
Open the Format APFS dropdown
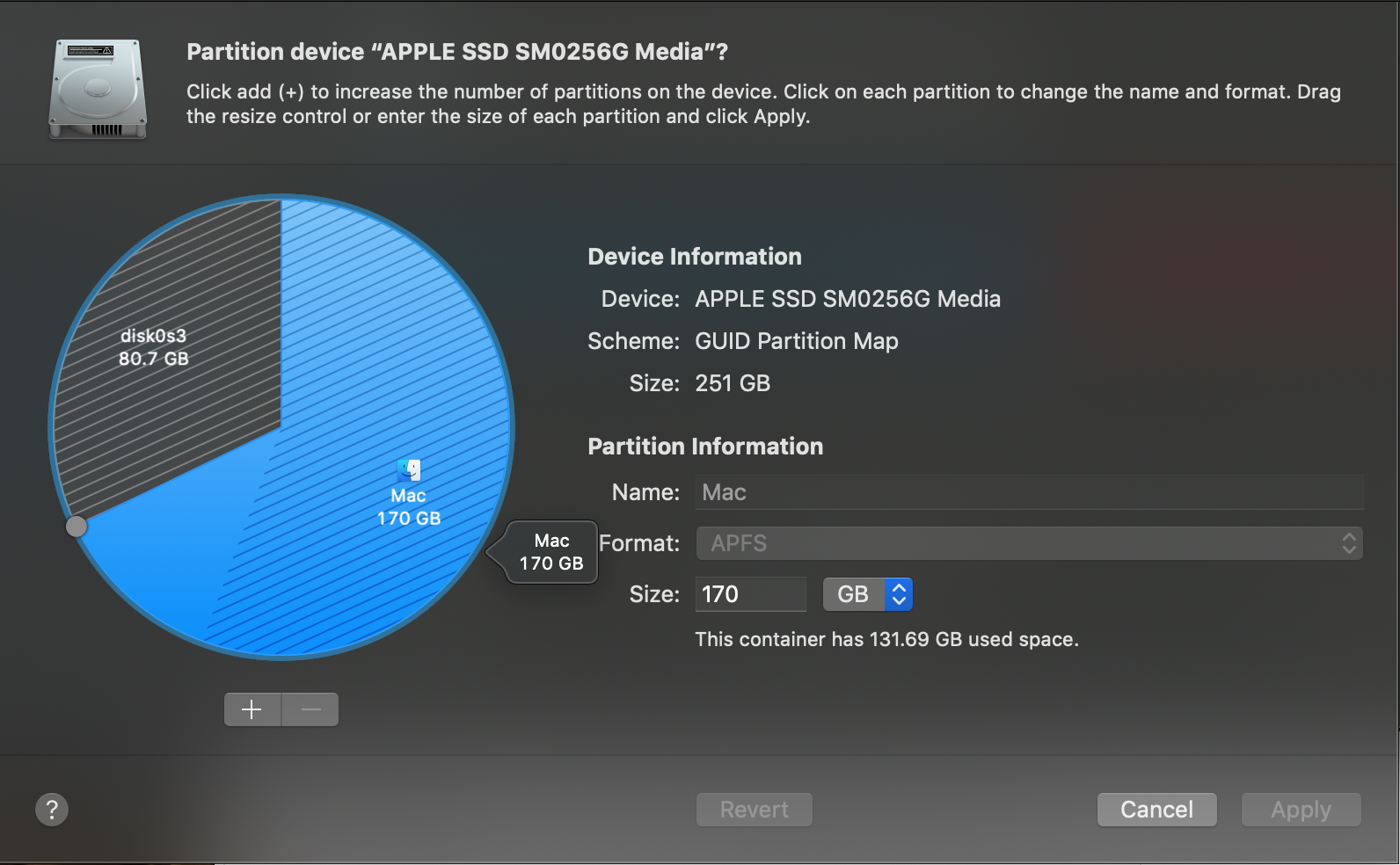click(x=1030, y=543)
